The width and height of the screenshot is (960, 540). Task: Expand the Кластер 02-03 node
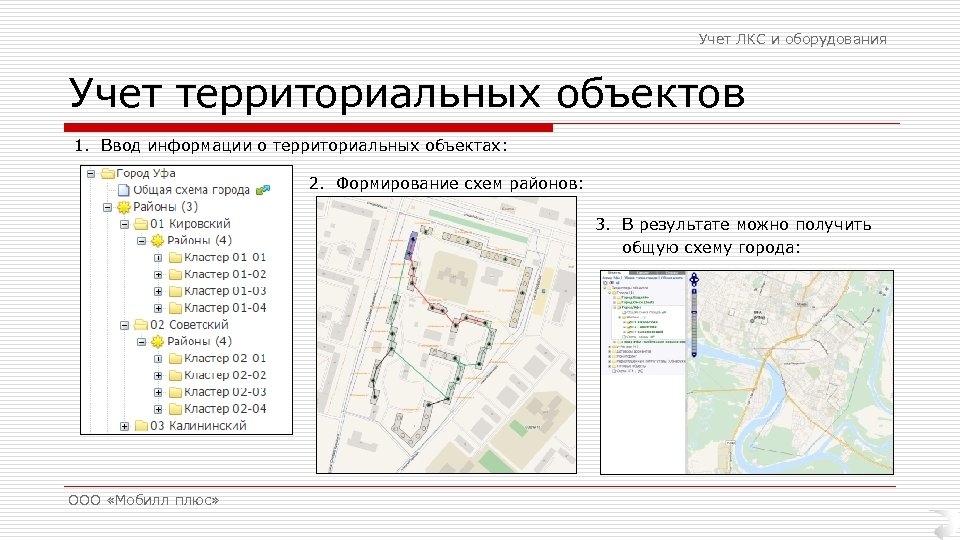coord(158,393)
